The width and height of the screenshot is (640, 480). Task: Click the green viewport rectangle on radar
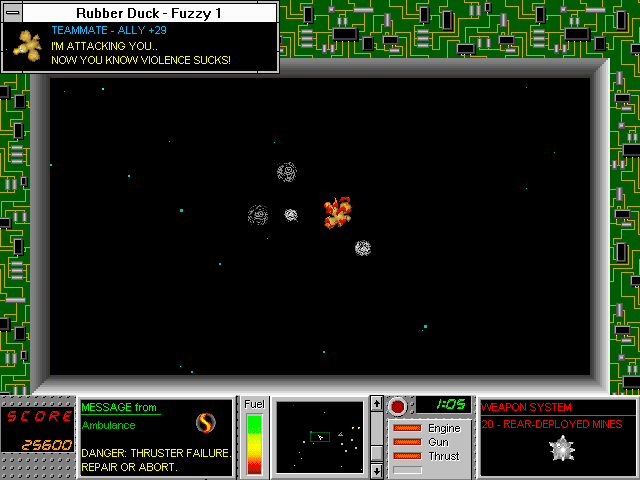tap(320, 437)
